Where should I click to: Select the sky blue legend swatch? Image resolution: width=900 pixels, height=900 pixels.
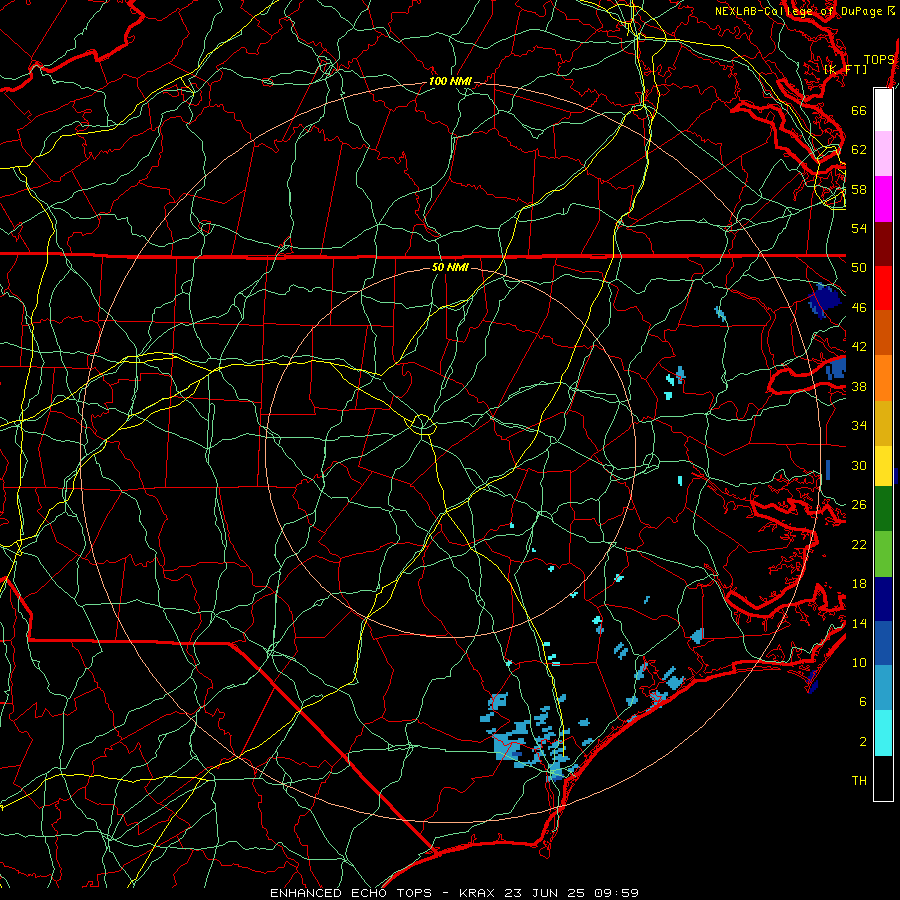click(883, 688)
